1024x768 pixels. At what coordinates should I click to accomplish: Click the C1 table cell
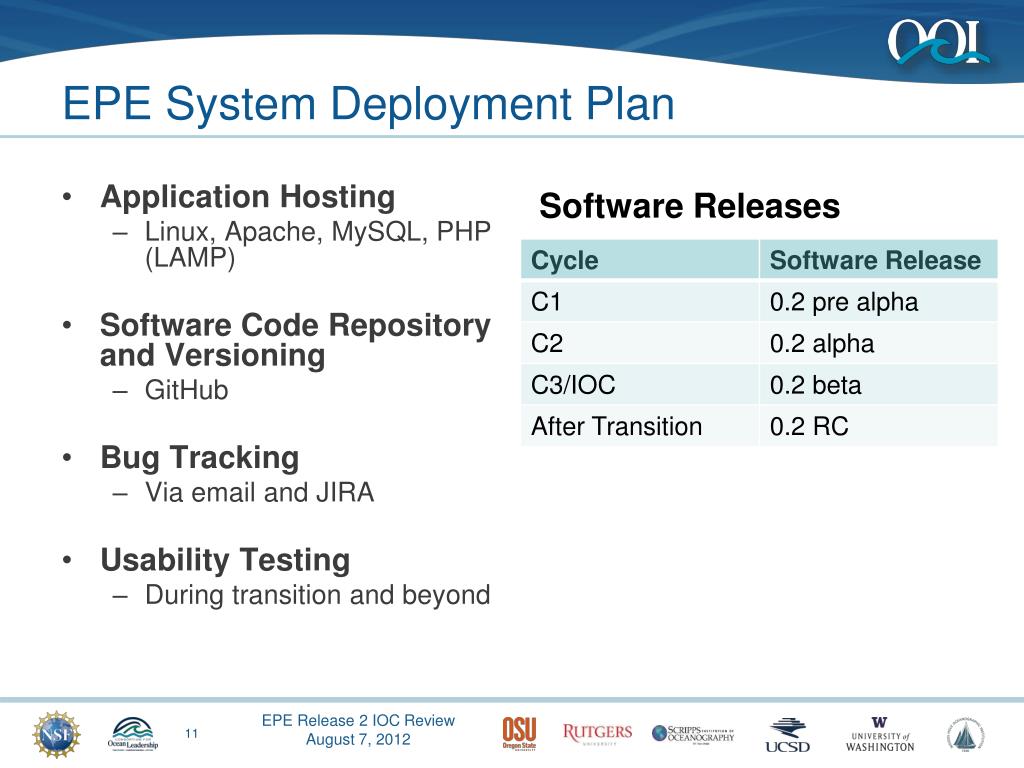640,302
